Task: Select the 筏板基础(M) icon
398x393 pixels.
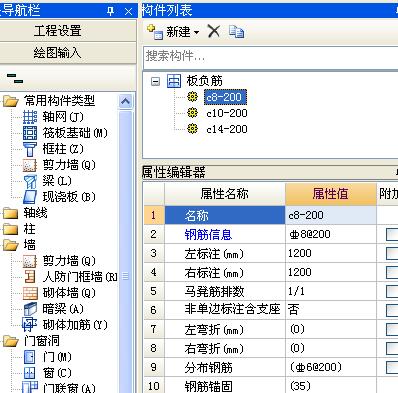Action: pyautogui.click(x=30, y=133)
